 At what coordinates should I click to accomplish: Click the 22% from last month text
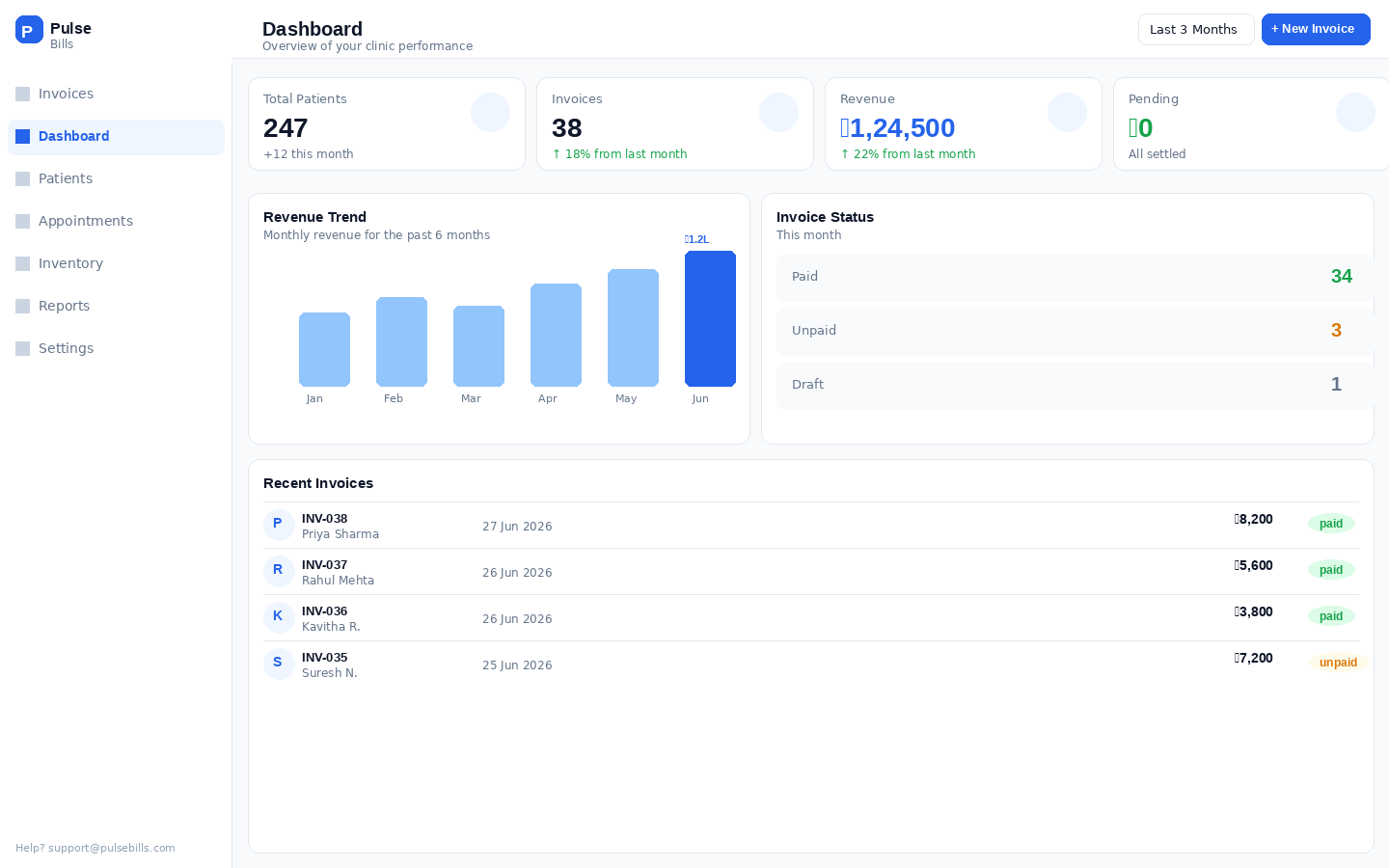point(908,154)
